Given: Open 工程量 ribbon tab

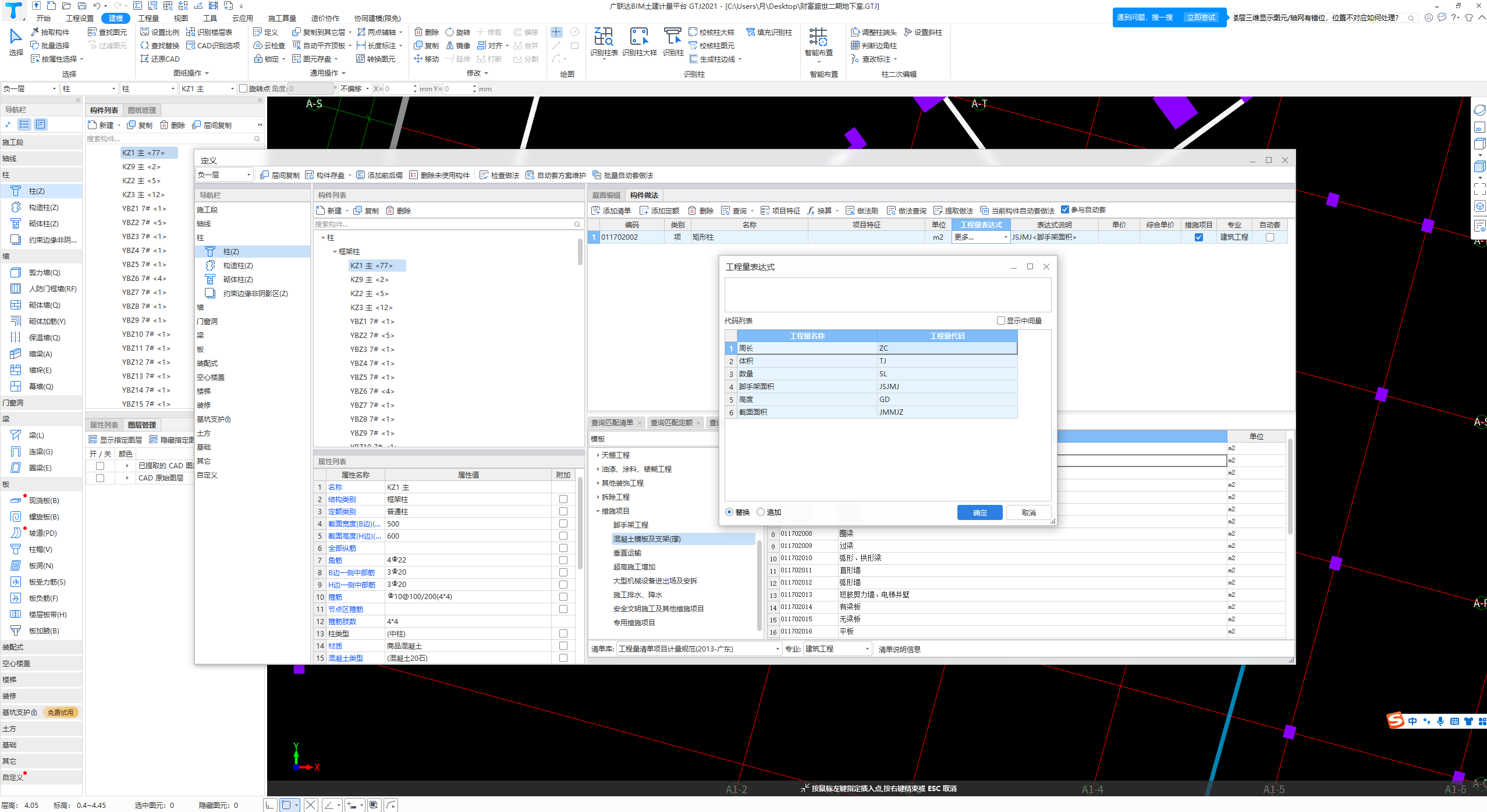Looking at the screenshot, I should pos(148,18).
